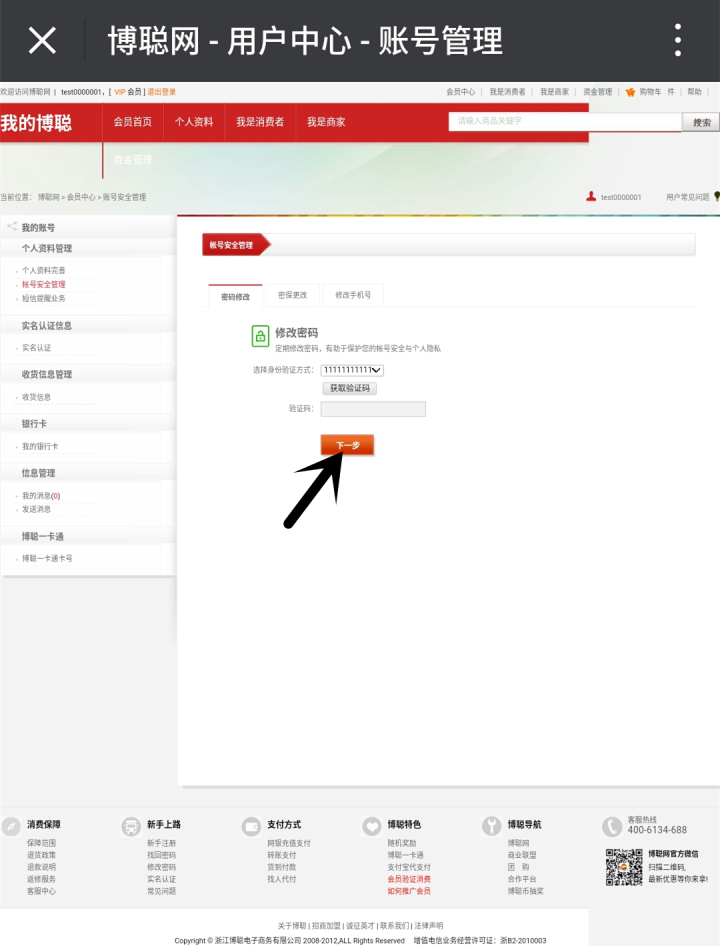Screen dimensions: 720x946
Task: Click the wallet icon beside 支付方式
Action: click(x=251, y=826)
